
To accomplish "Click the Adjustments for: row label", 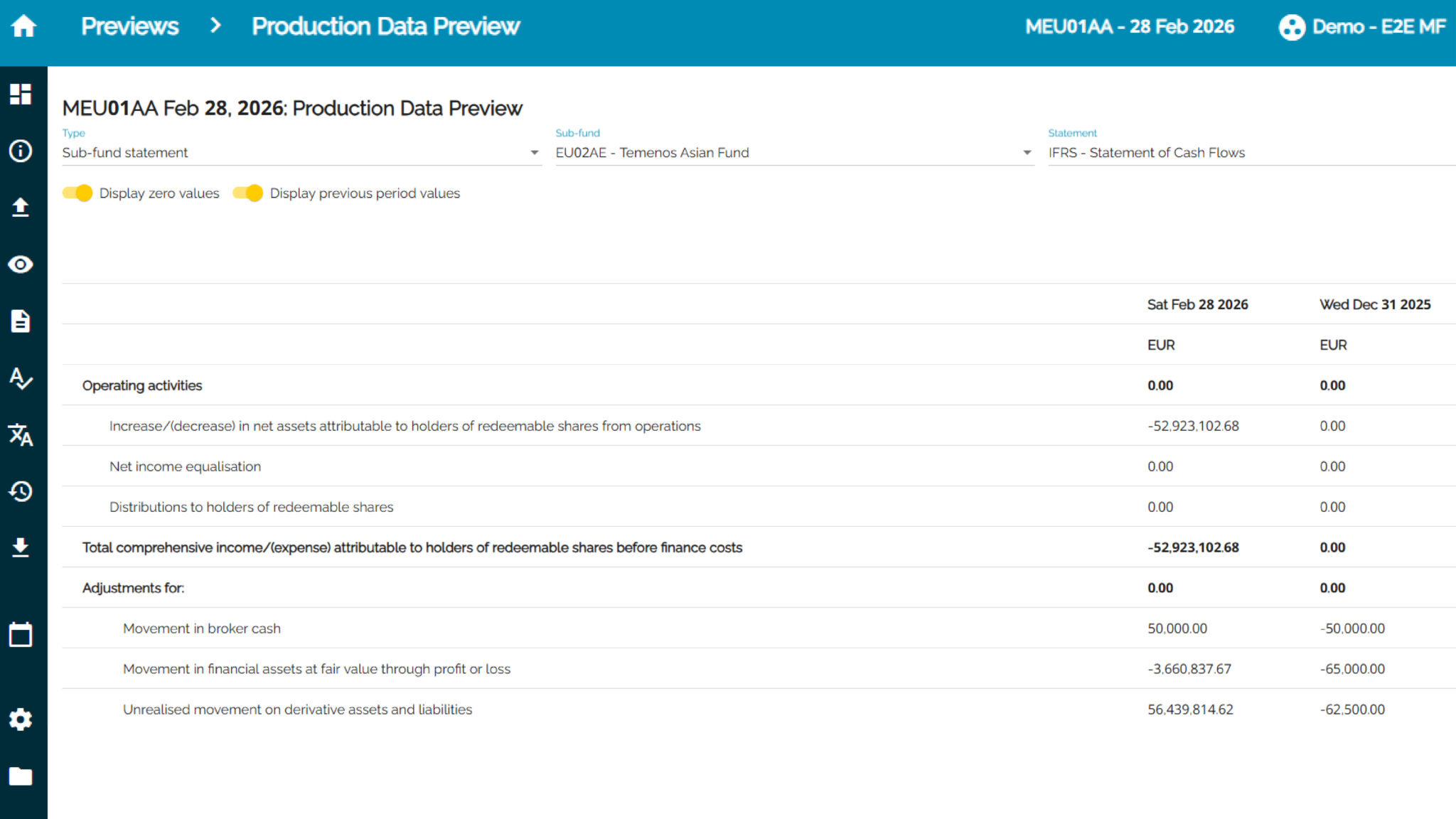I will point(133,588).
